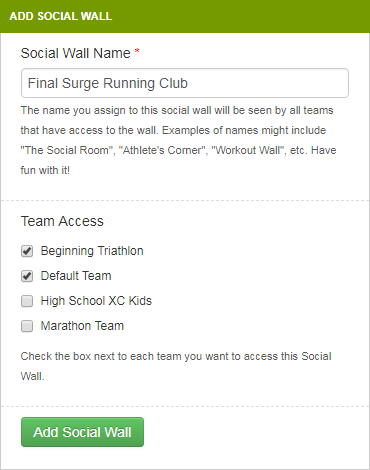
Task: Click the ADD SOCIAL WALL header title
Action: 61,16
